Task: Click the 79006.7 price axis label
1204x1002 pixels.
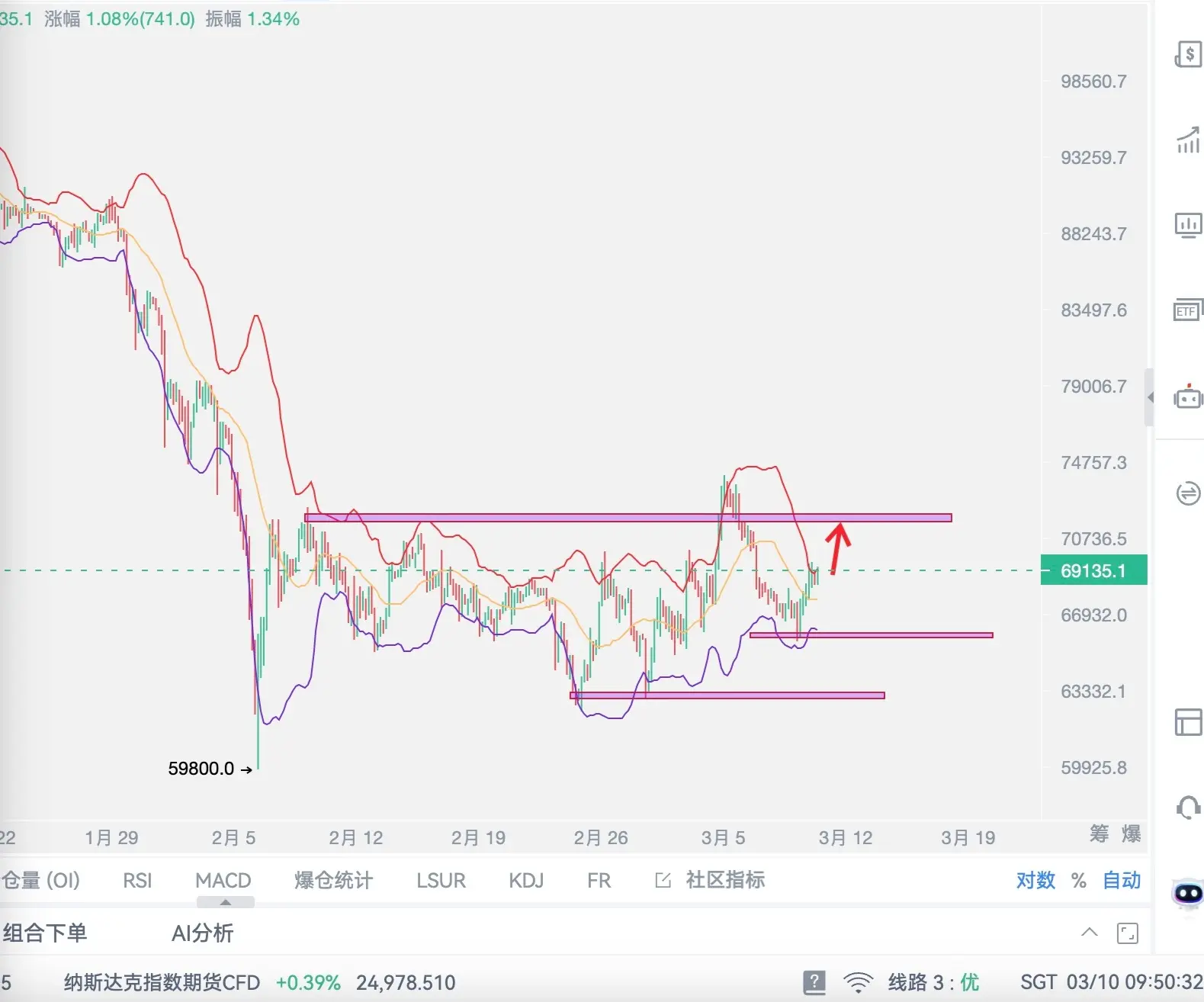Action: (1093, 387)
